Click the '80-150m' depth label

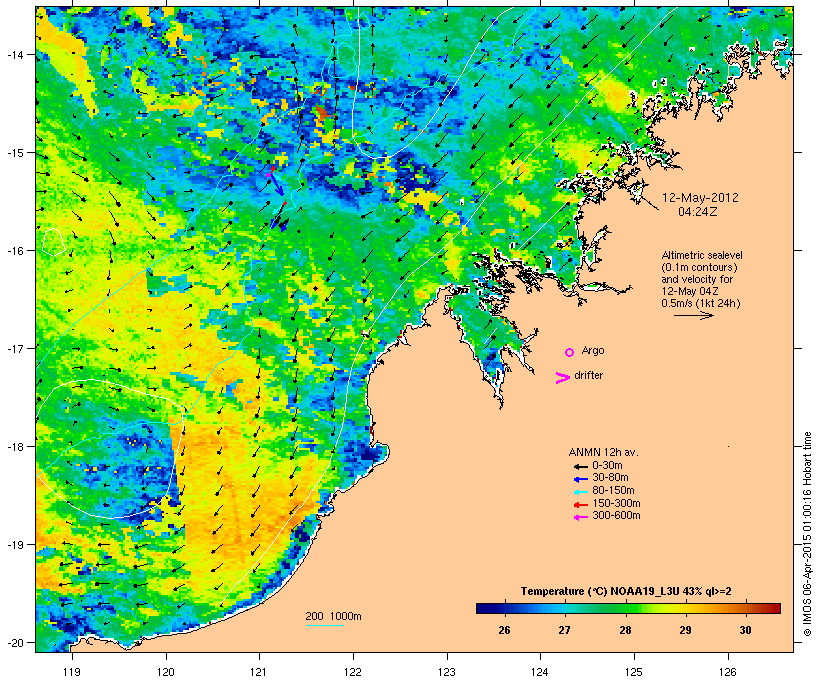coord(613,491)
